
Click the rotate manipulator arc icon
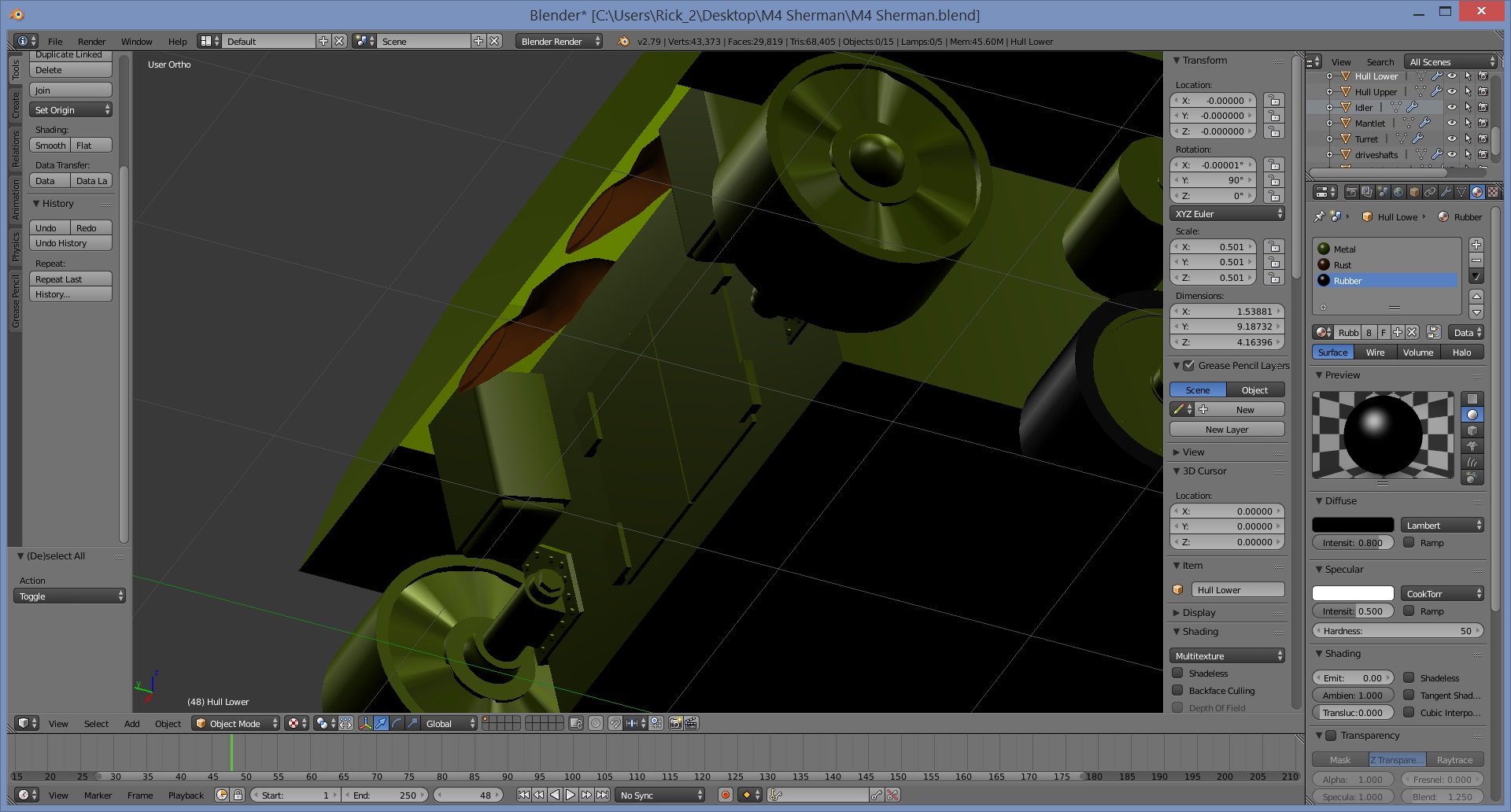point(397,723)
